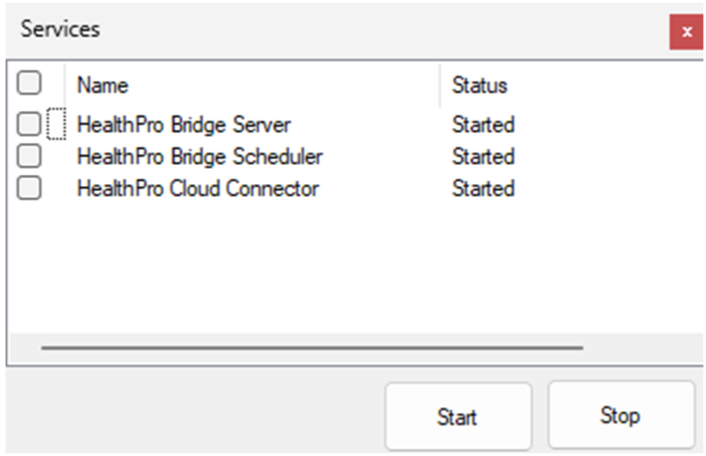Tick the select-all checkbox in header row
Viewport: 706px width, 456px height.
tap(29, 83)
